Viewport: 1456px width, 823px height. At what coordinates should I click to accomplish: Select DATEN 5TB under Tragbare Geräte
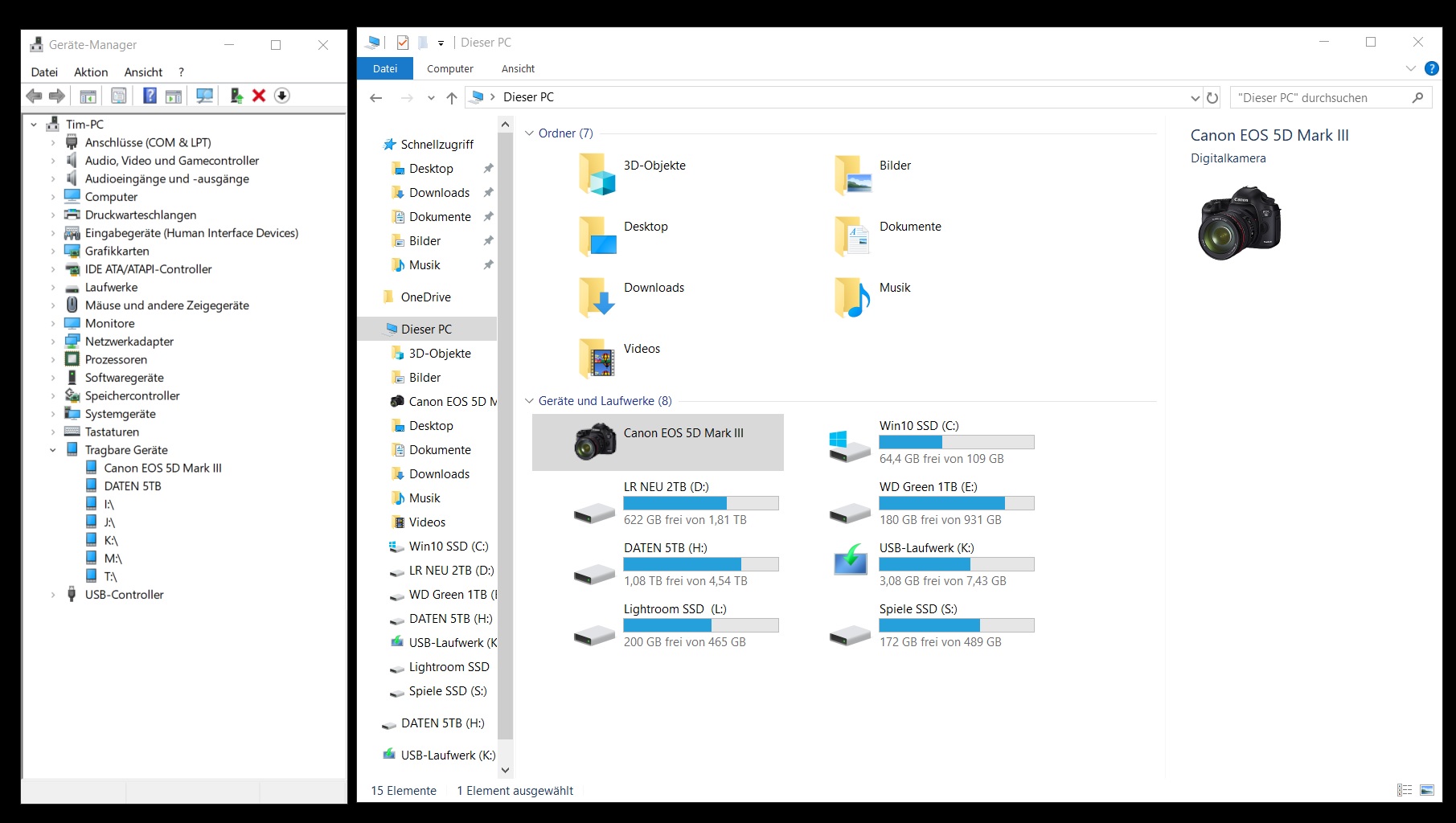pyautogui.click(x=132, y=486)
